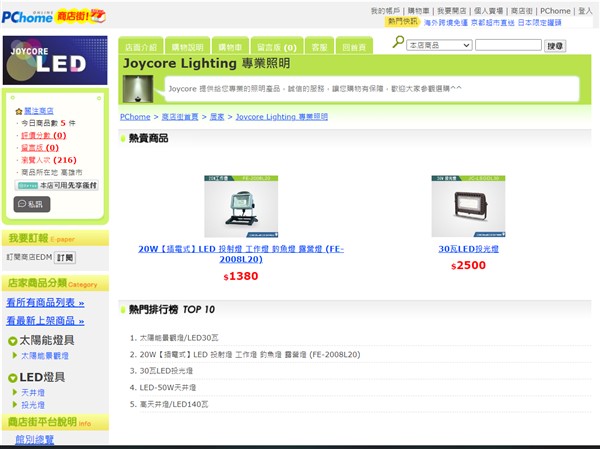Click the $2500 price
600x449 pixels.
coord(468,265)
